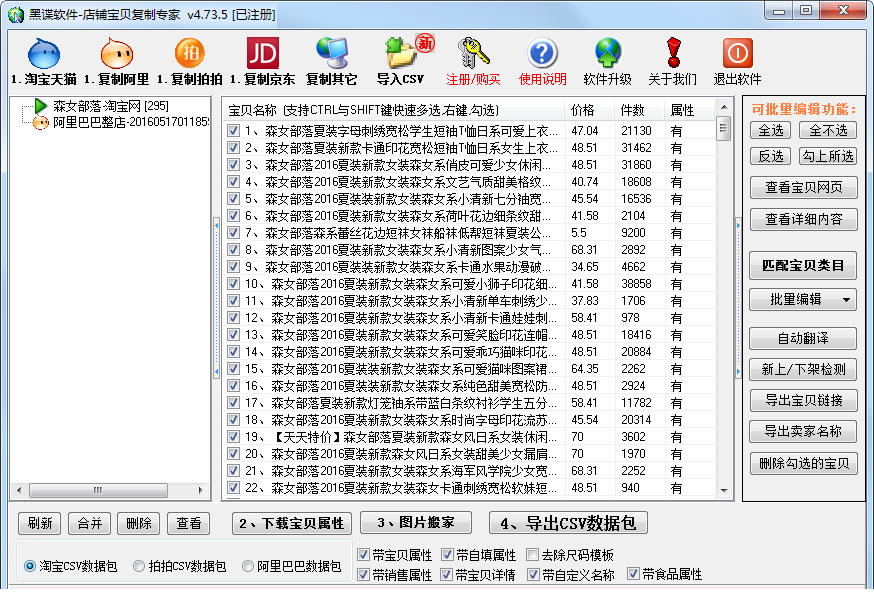The image size is (874, 612).
Task: Uncheck row 7 蕾丝花边短袜 checkbox
Action: [x=234, y=232]
